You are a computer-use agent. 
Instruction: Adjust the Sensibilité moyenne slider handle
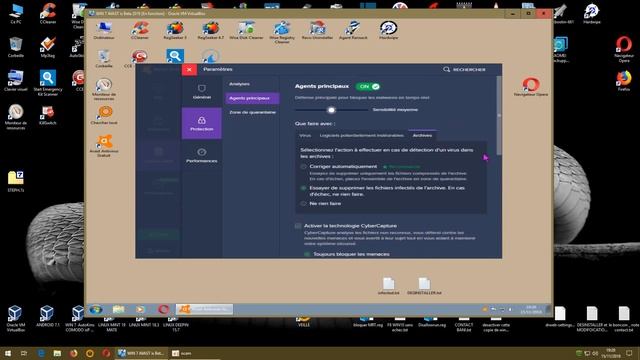[x=331, y=110]
